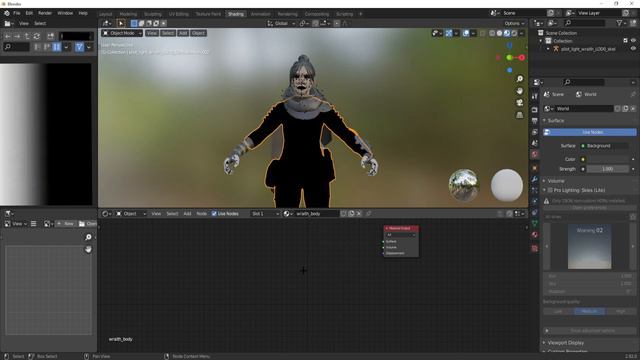Open the Window menu
640x360 pixels.
(x=65, y=13)
